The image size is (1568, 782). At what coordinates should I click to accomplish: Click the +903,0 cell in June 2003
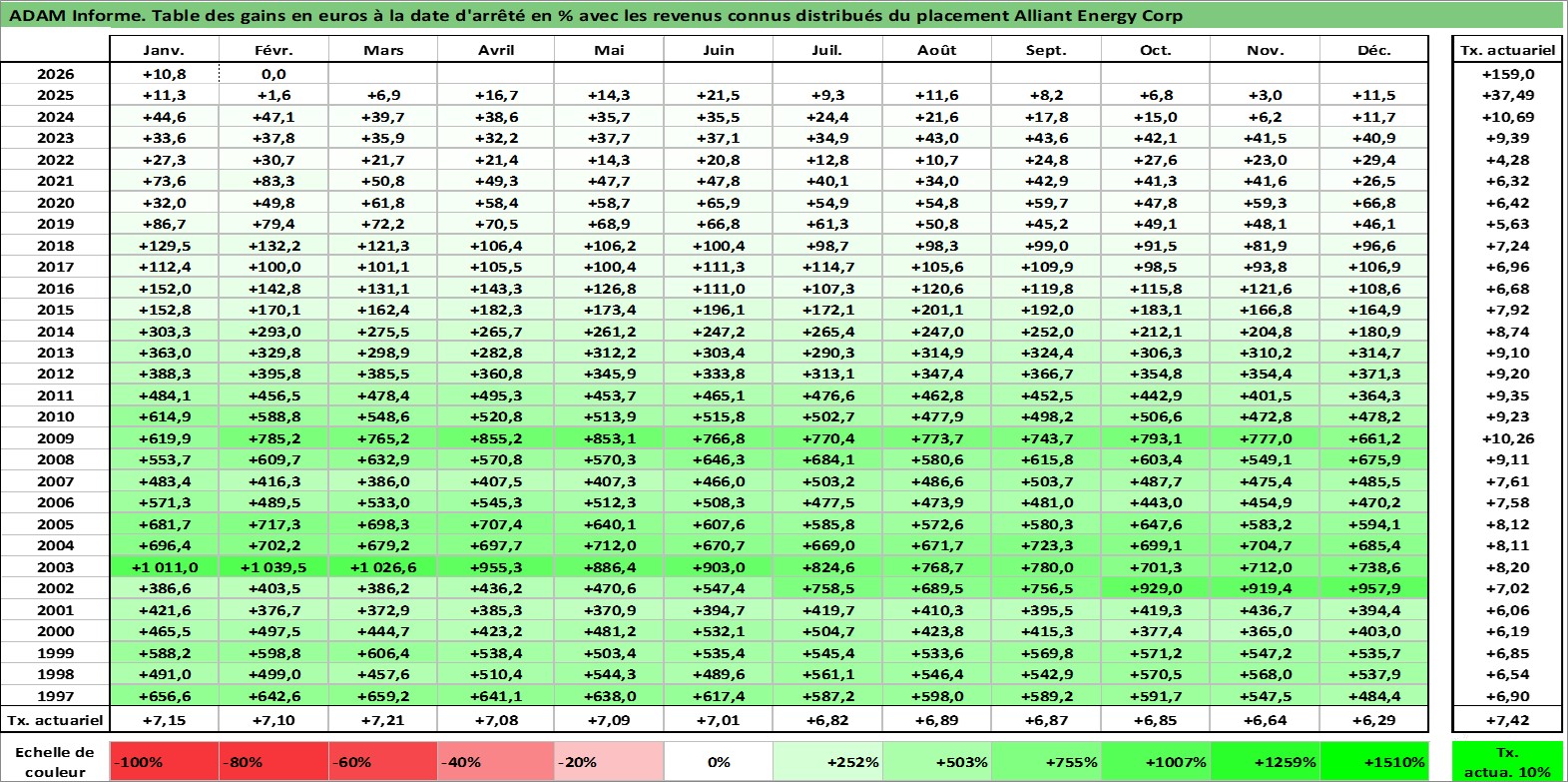coord(718,567)
